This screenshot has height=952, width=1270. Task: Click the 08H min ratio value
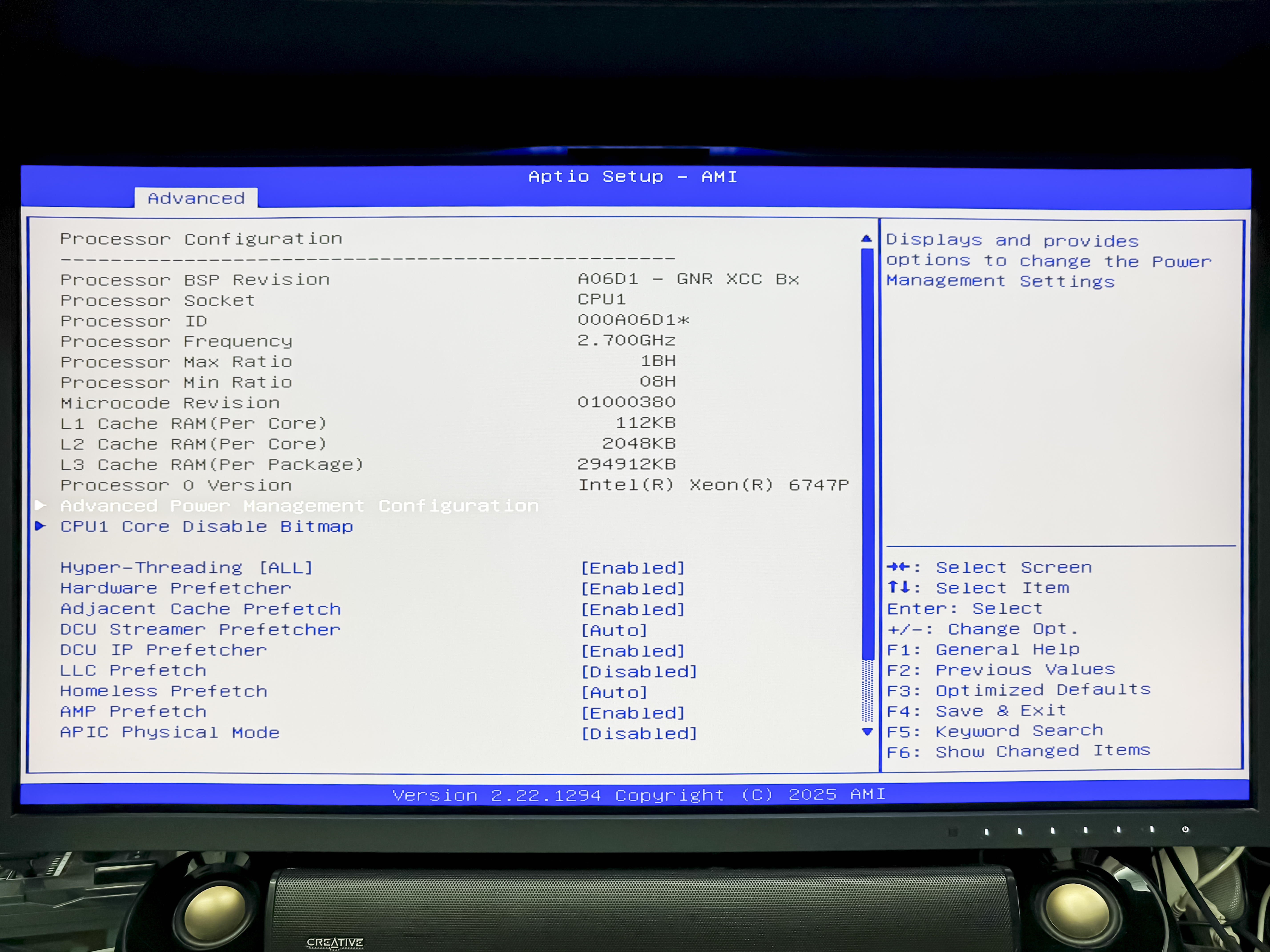tap(658, 382)
